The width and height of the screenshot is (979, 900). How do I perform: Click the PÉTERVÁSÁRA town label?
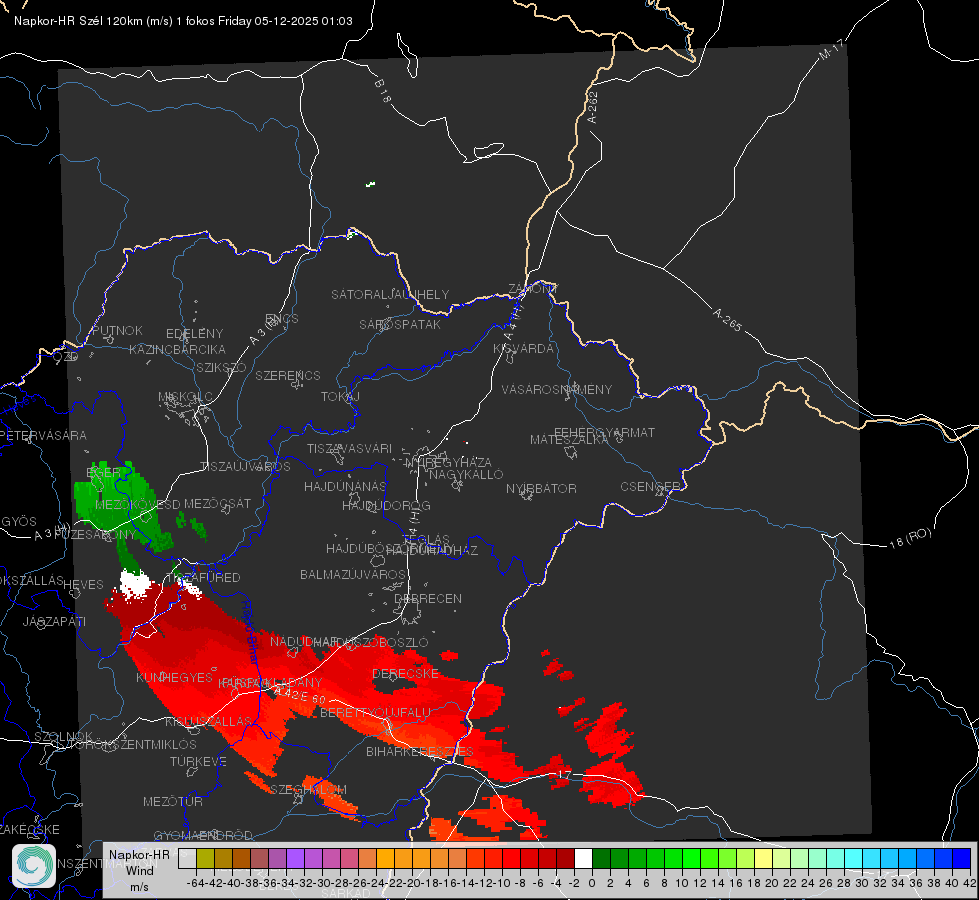(43, 435)
